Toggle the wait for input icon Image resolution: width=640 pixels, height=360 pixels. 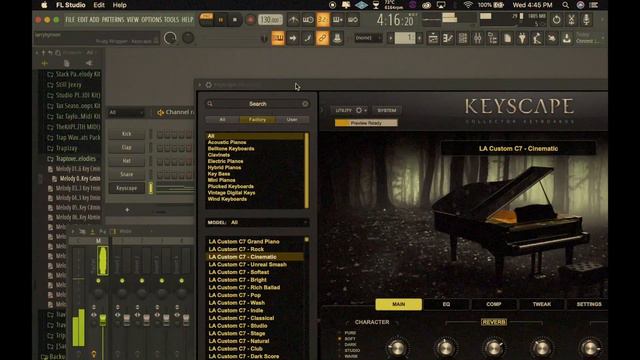pos(308,20)
